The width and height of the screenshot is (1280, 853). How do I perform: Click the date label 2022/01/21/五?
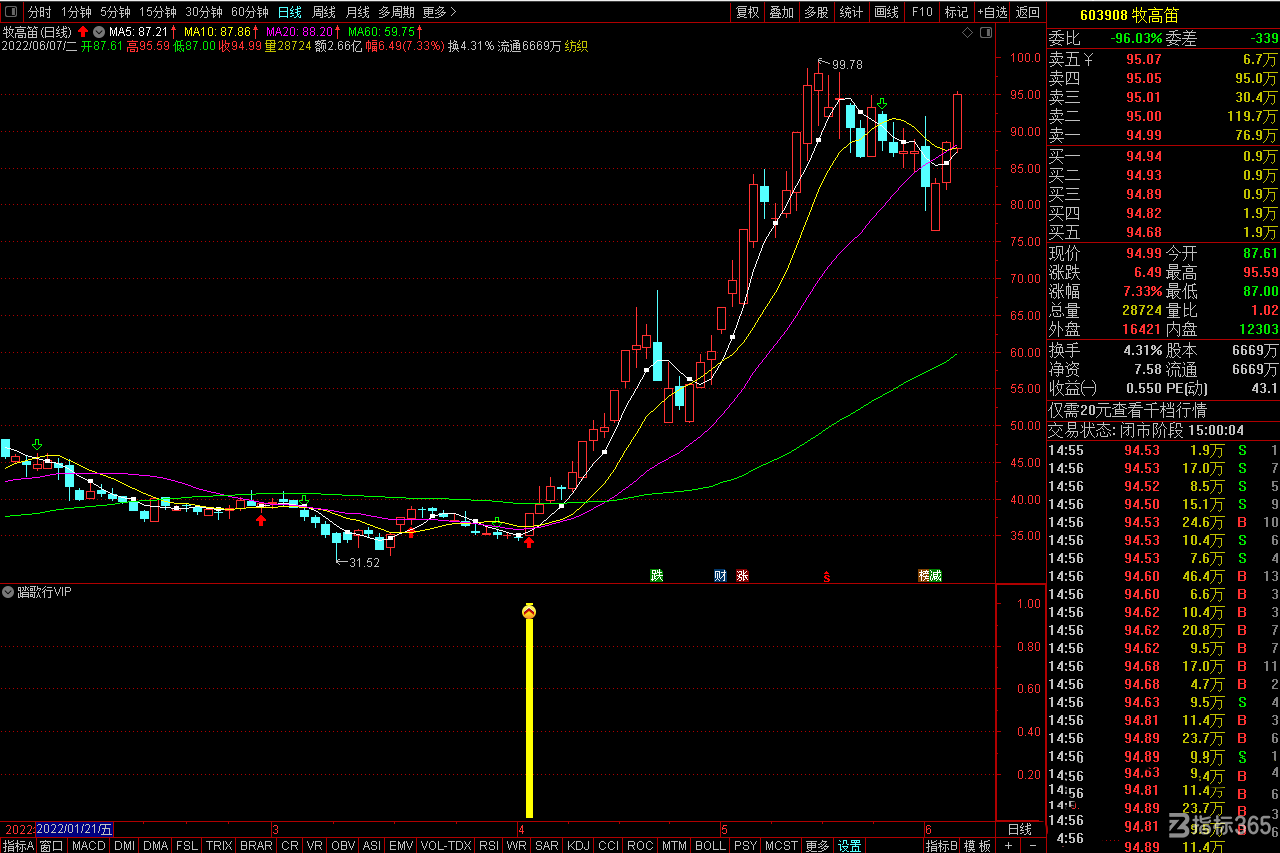[x=75, y=829]
